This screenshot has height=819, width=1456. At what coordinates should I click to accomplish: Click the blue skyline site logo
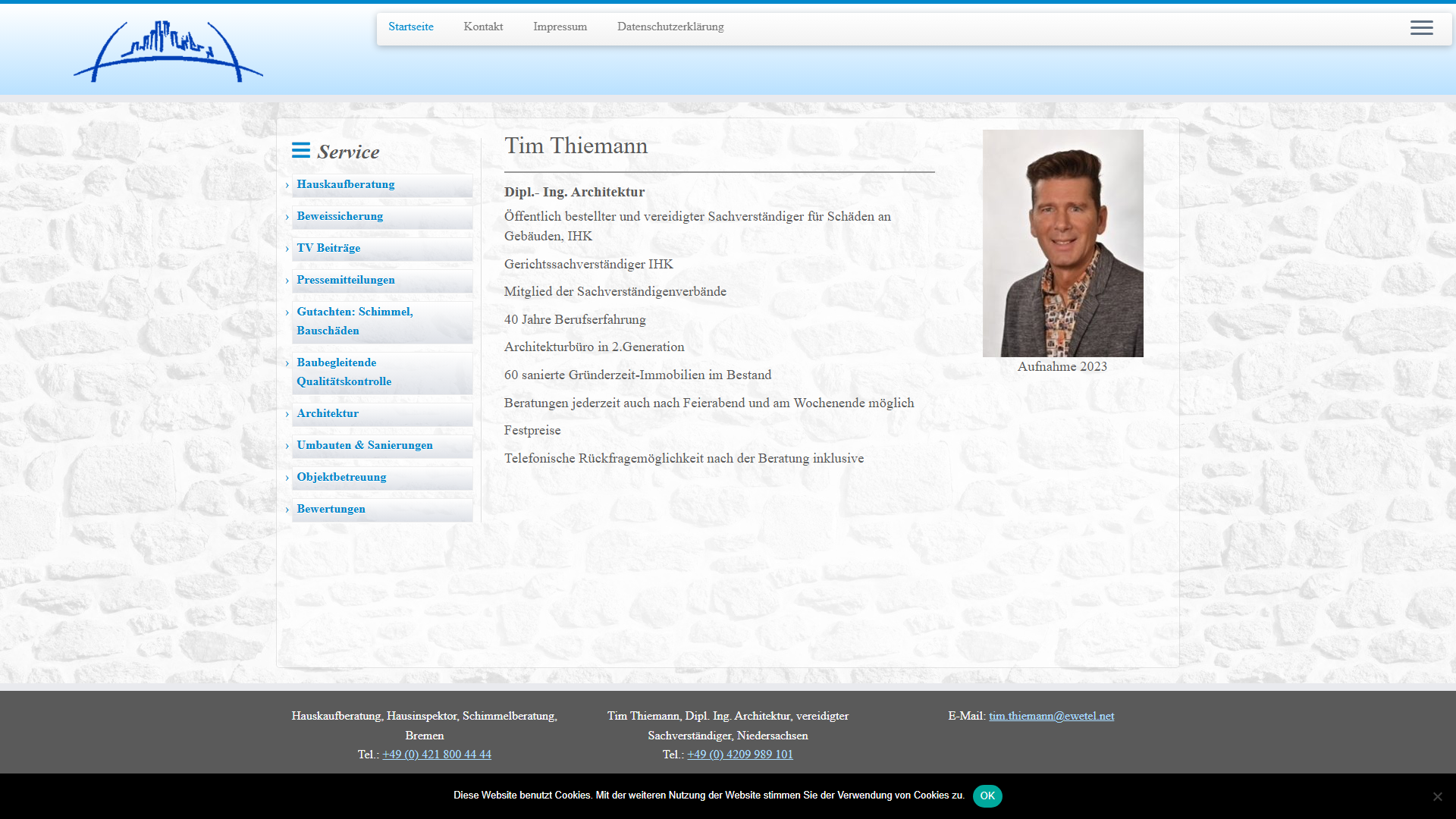(168, 51)
